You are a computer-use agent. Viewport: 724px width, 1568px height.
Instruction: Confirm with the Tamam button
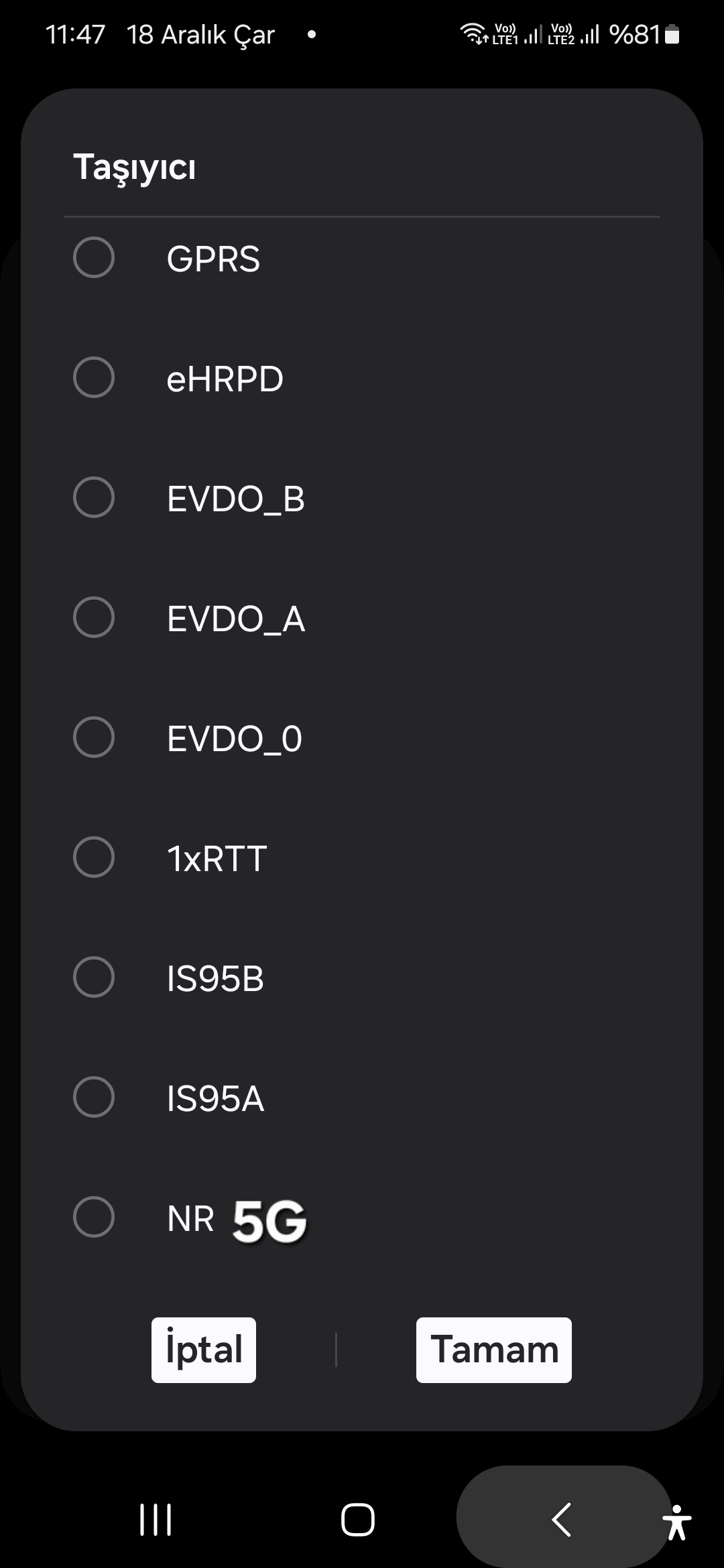pyautogui.click(x=494, y=1350)
